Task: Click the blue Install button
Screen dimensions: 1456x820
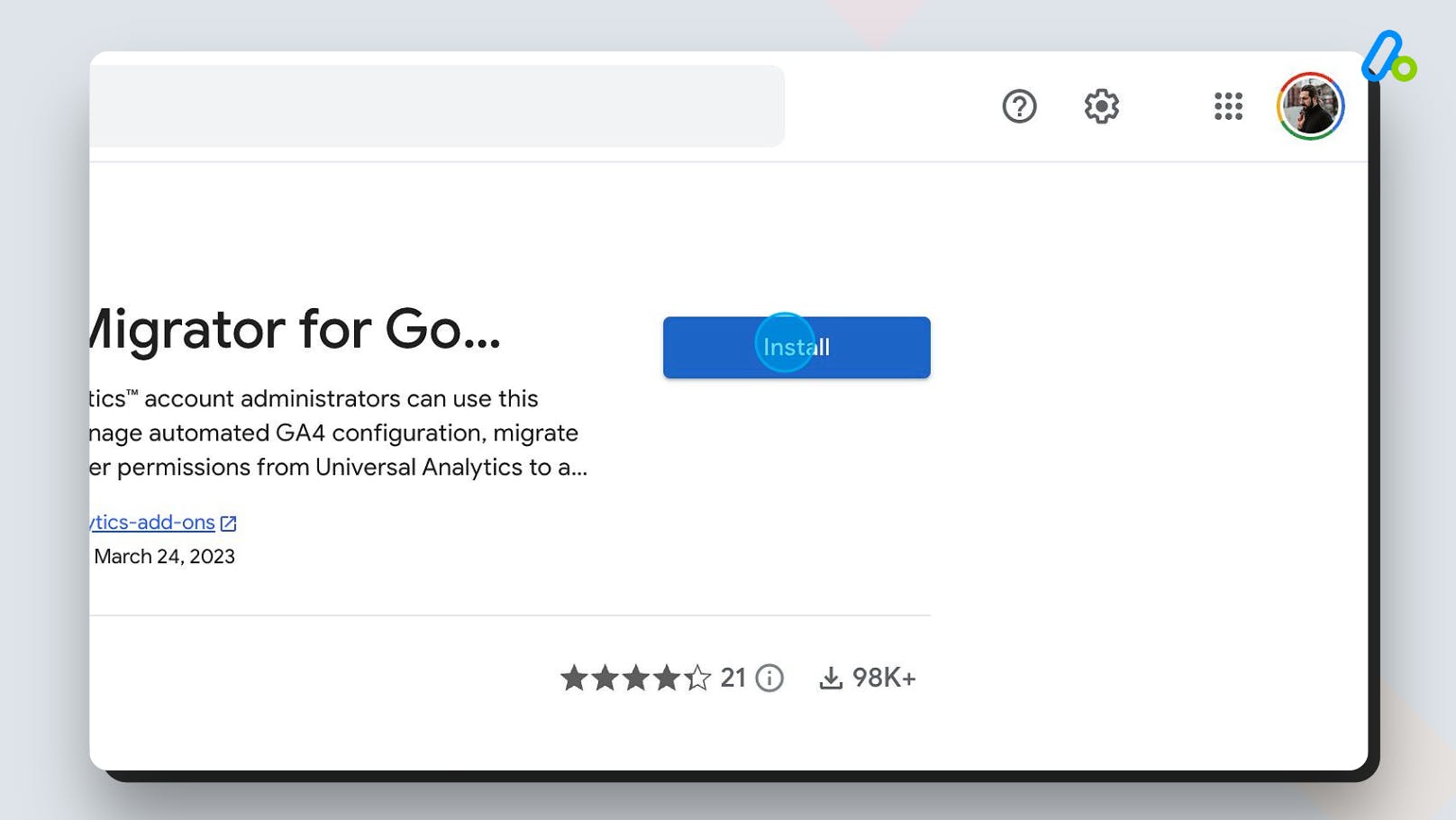Action: coord(796,347)
